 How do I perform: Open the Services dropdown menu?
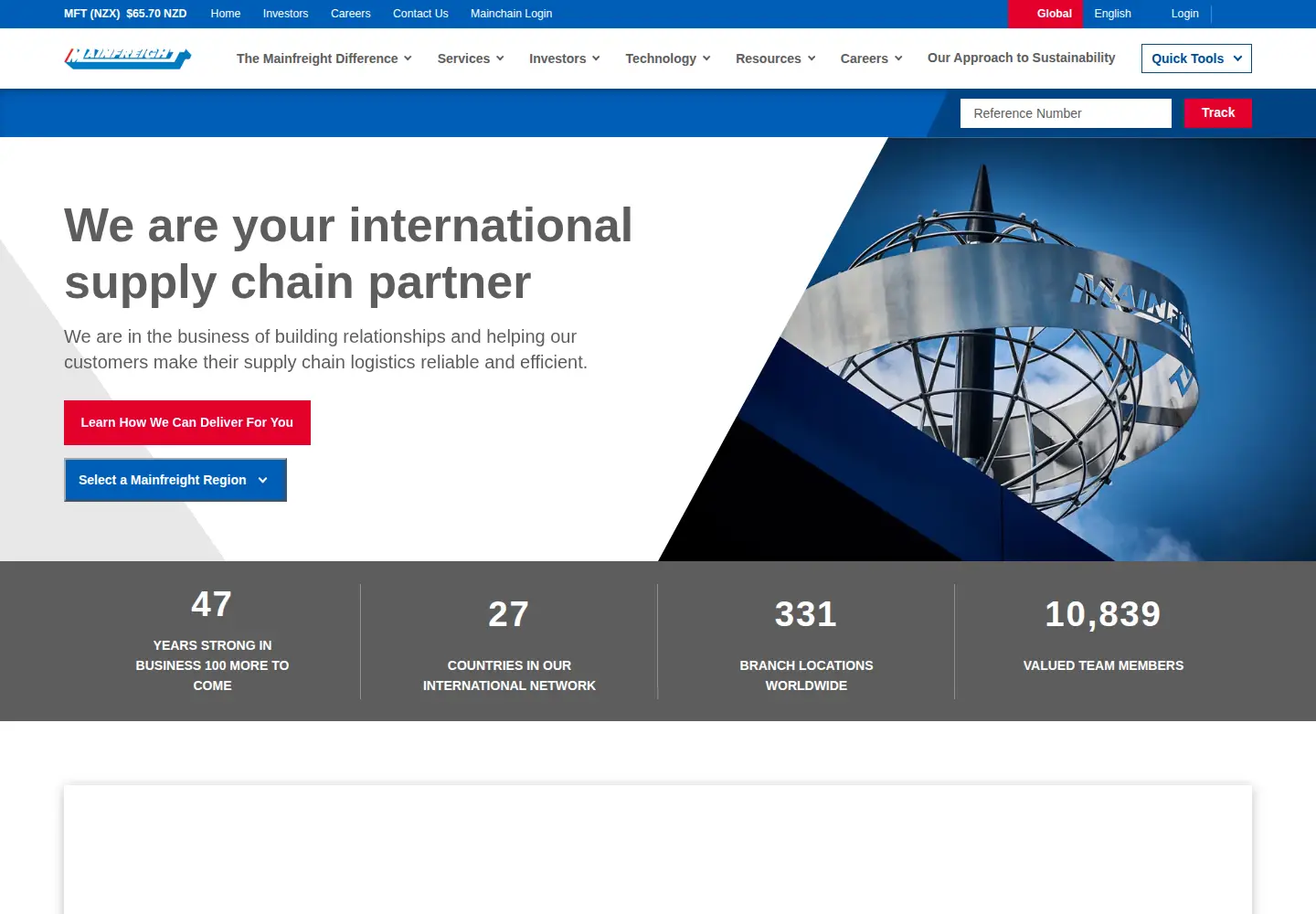[471, 58]
